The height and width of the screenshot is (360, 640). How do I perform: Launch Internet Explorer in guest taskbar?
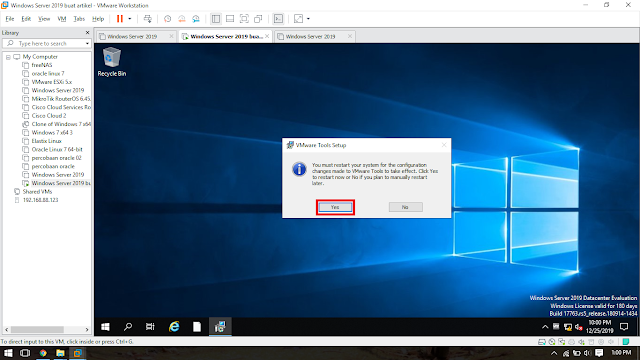tap(174, 327)
